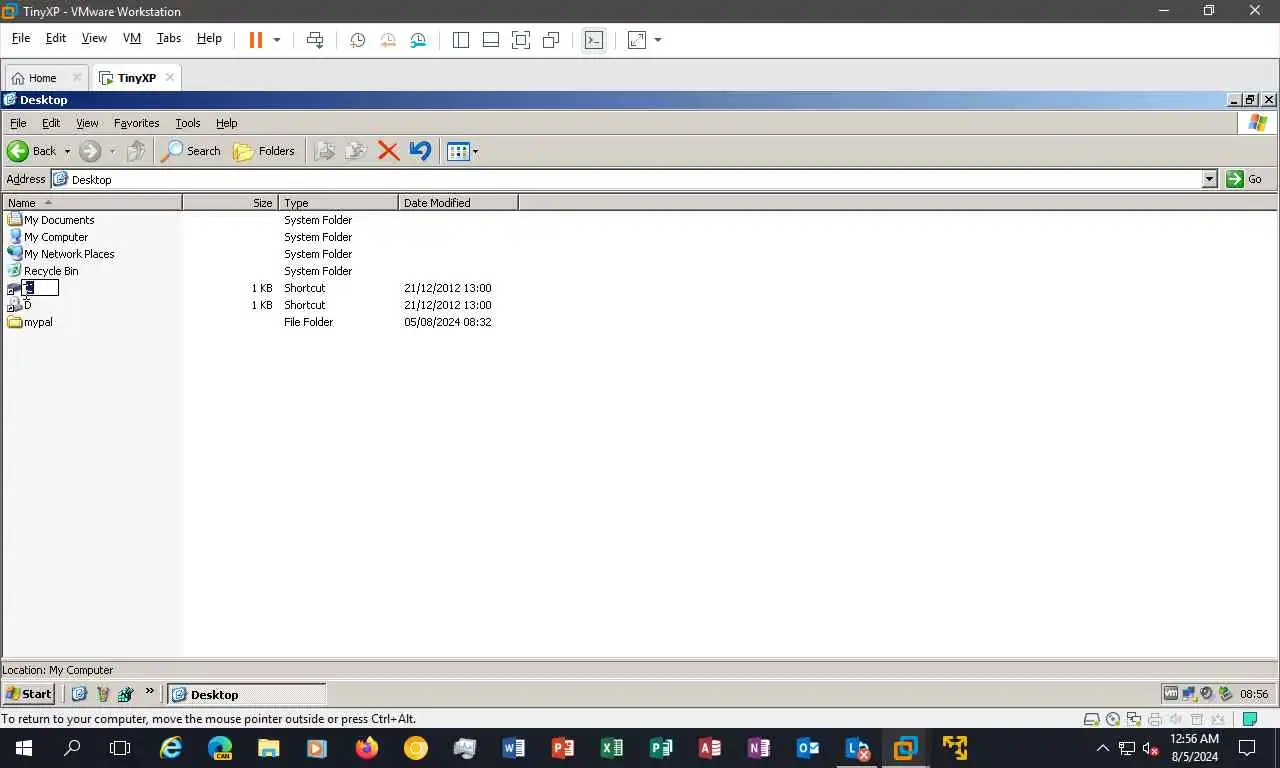Toggle the VMware library sidebar icon
Image resolution: width=1280 pixels, height=768 pixels.
[x=461, y=40]
